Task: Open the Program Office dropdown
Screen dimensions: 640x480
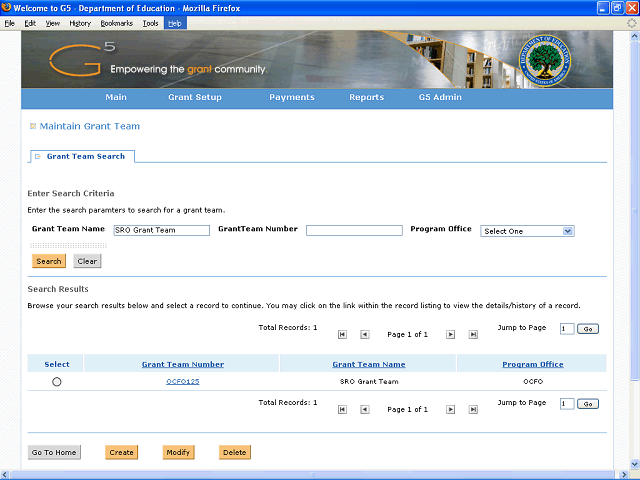Action: [527, 231]
